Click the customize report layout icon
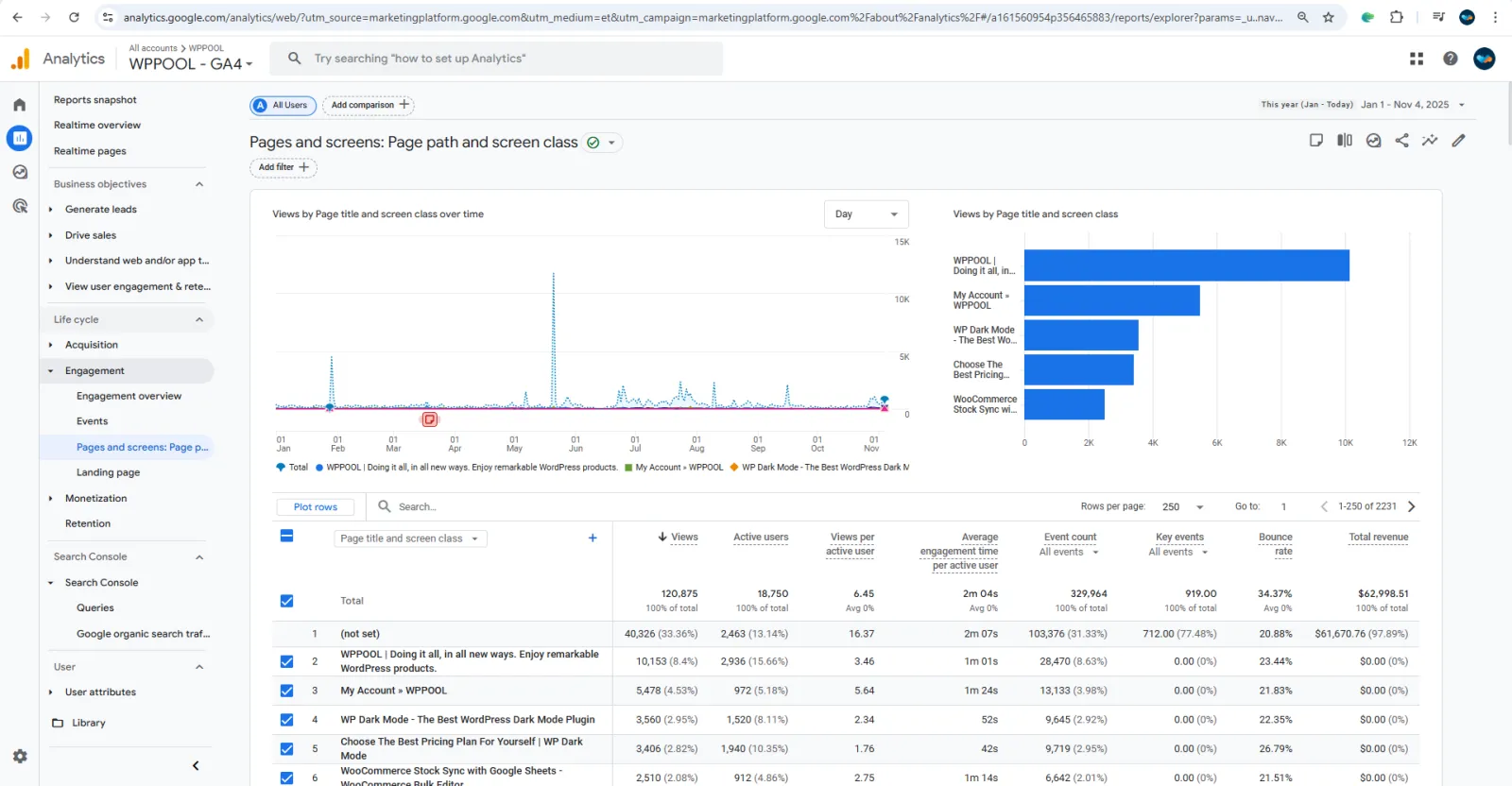Viewport: 1512px width, 786px height. click(1315, 141)
